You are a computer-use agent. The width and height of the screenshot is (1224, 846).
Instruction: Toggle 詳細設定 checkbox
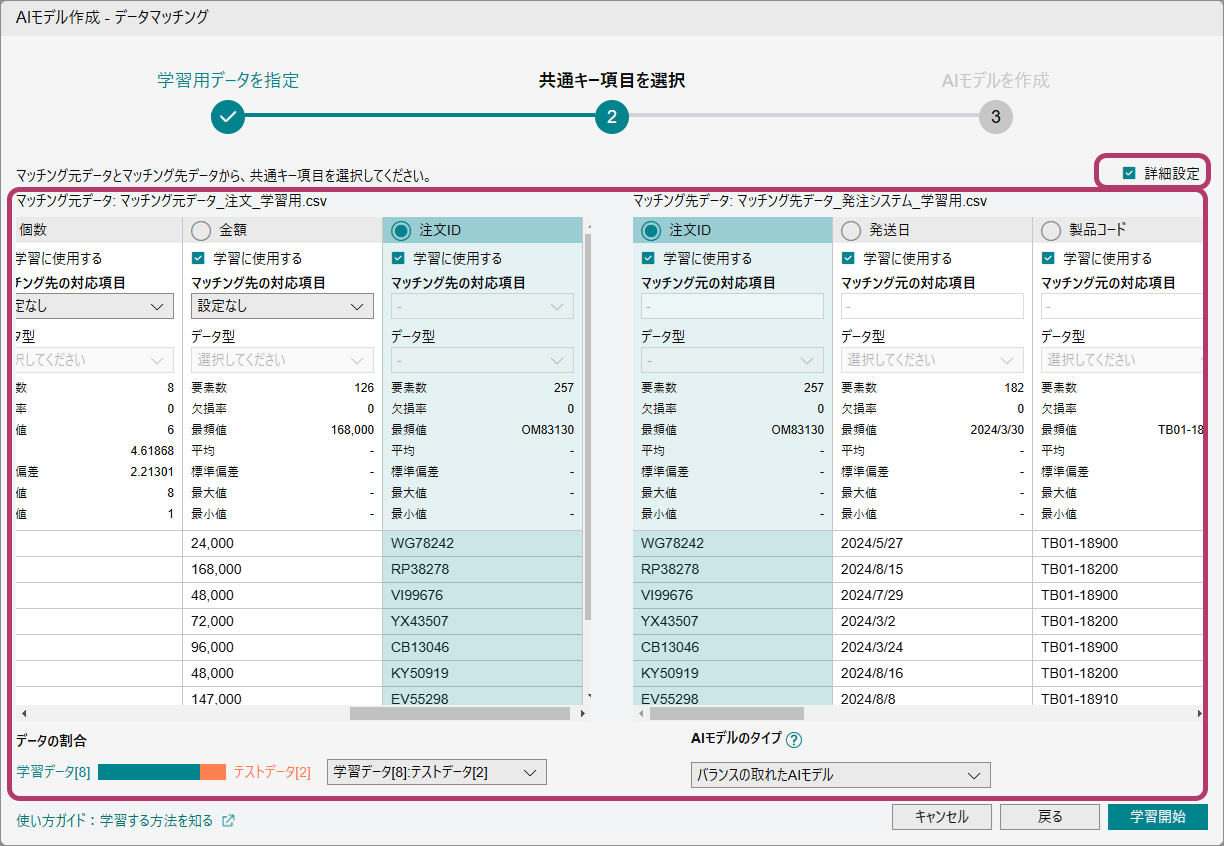[x=1129, y=173]
